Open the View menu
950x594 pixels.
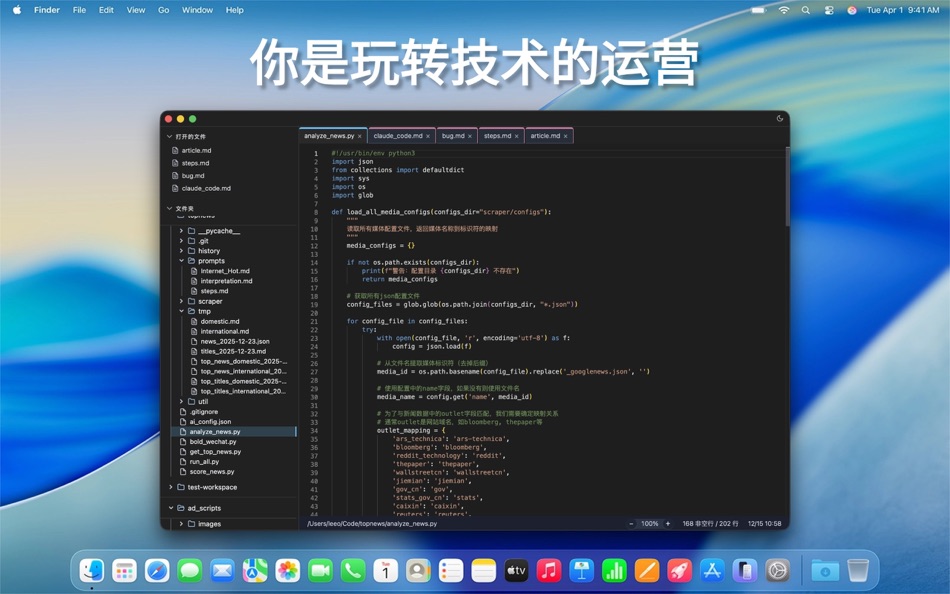point(136,10)
